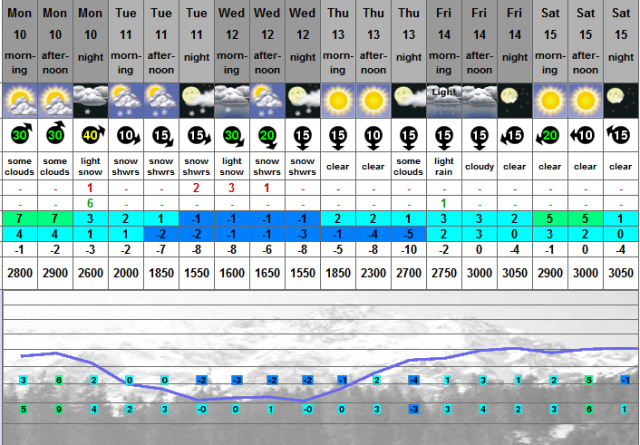Viewport: 640px width, 445px height.
Task: Click the Saturday night wind speed 15 icon
Action: [x=618, y=134]
